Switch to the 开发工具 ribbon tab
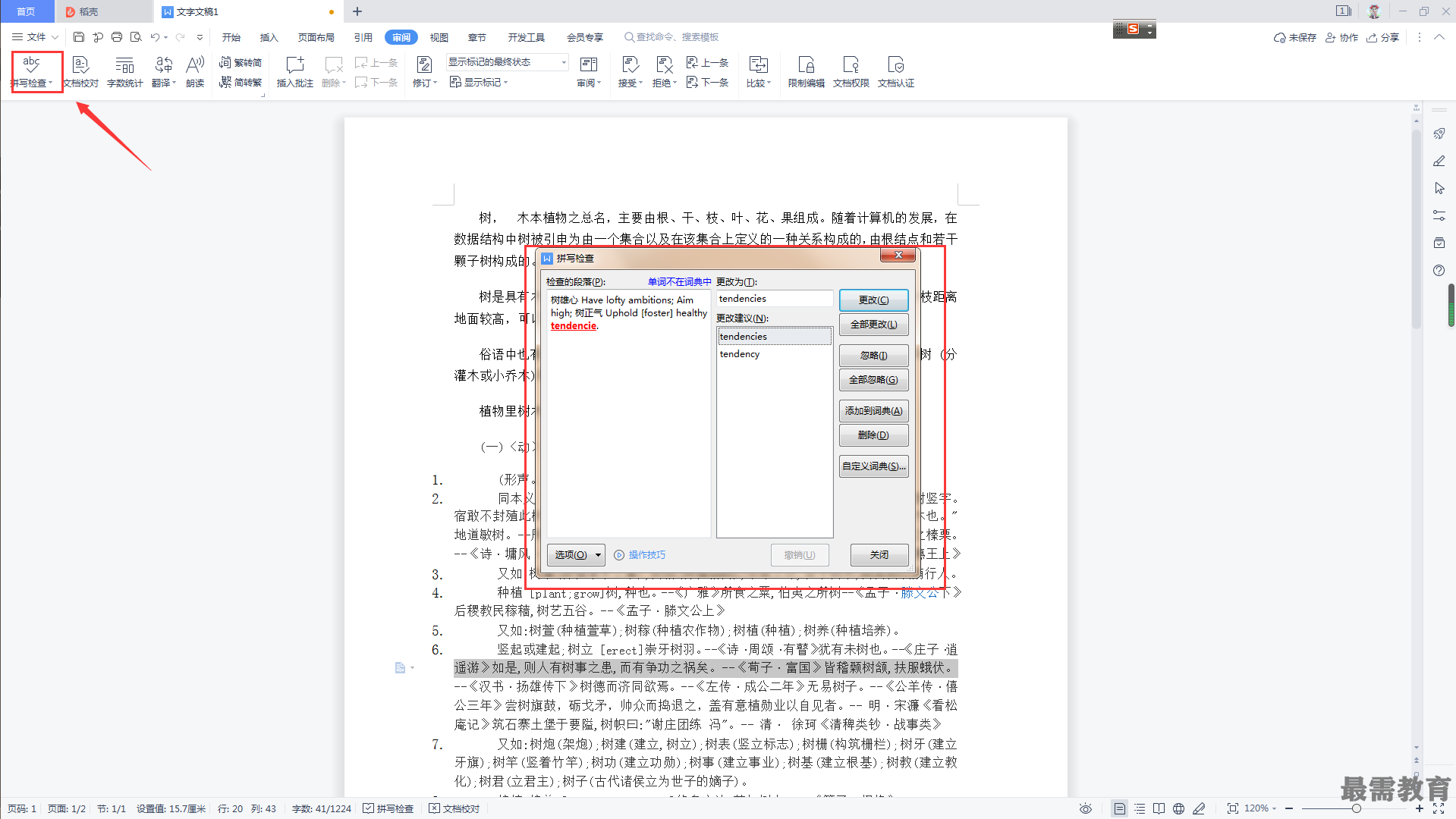Viewport: 1456px width, 819px height. tap(527, 37)
